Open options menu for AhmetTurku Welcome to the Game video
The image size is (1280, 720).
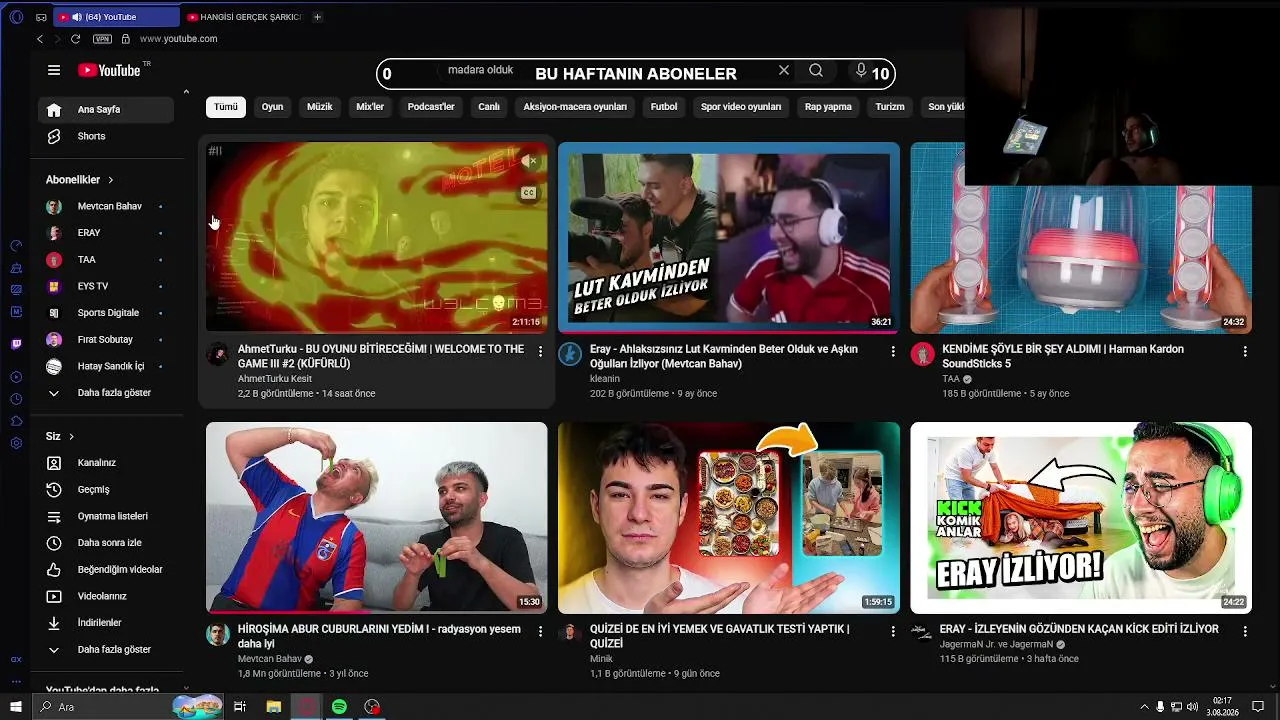(x=540, y=351)
